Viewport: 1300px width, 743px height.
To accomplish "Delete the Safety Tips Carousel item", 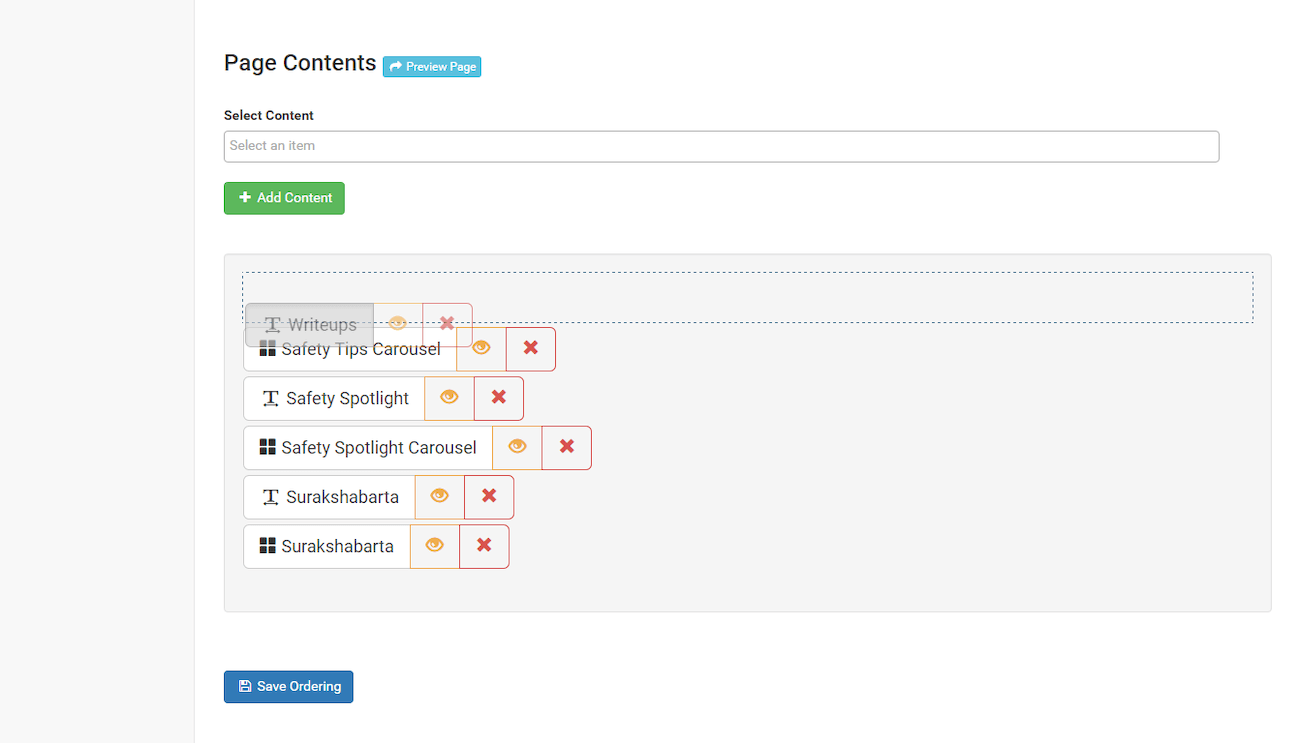I will point(531,348).
